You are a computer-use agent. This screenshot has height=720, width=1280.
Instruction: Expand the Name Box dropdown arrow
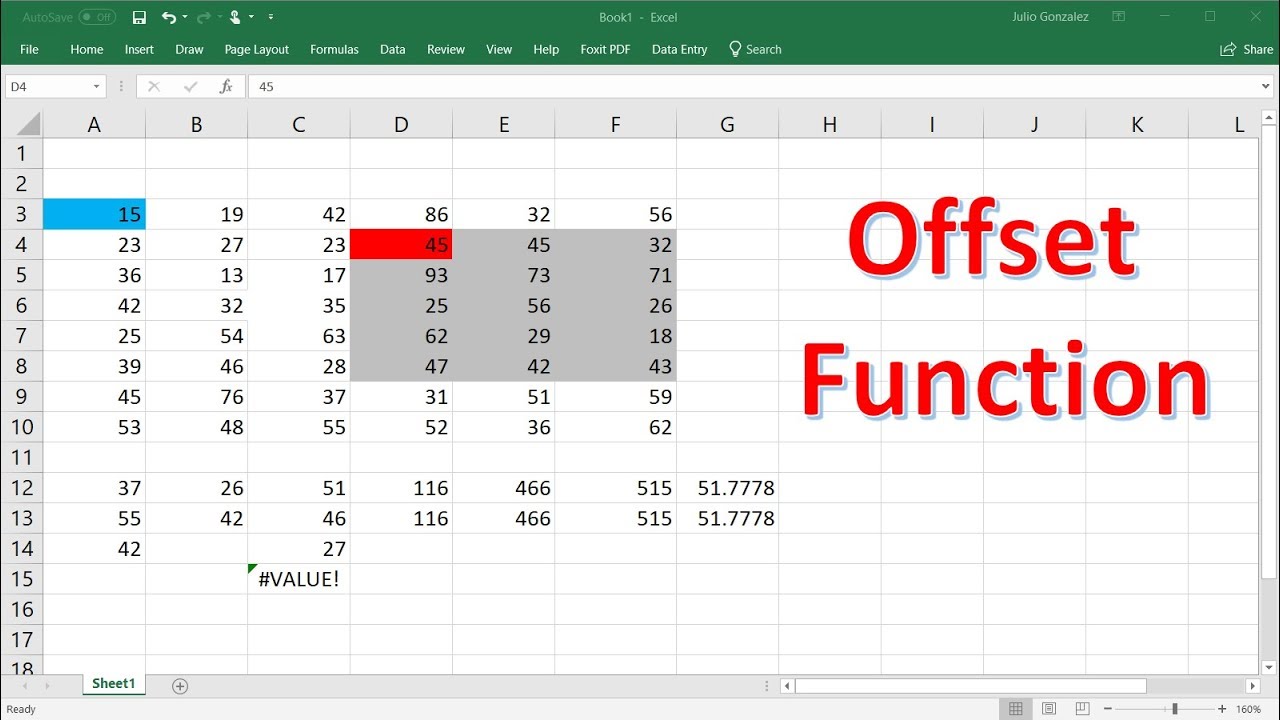tap(98, 87)
